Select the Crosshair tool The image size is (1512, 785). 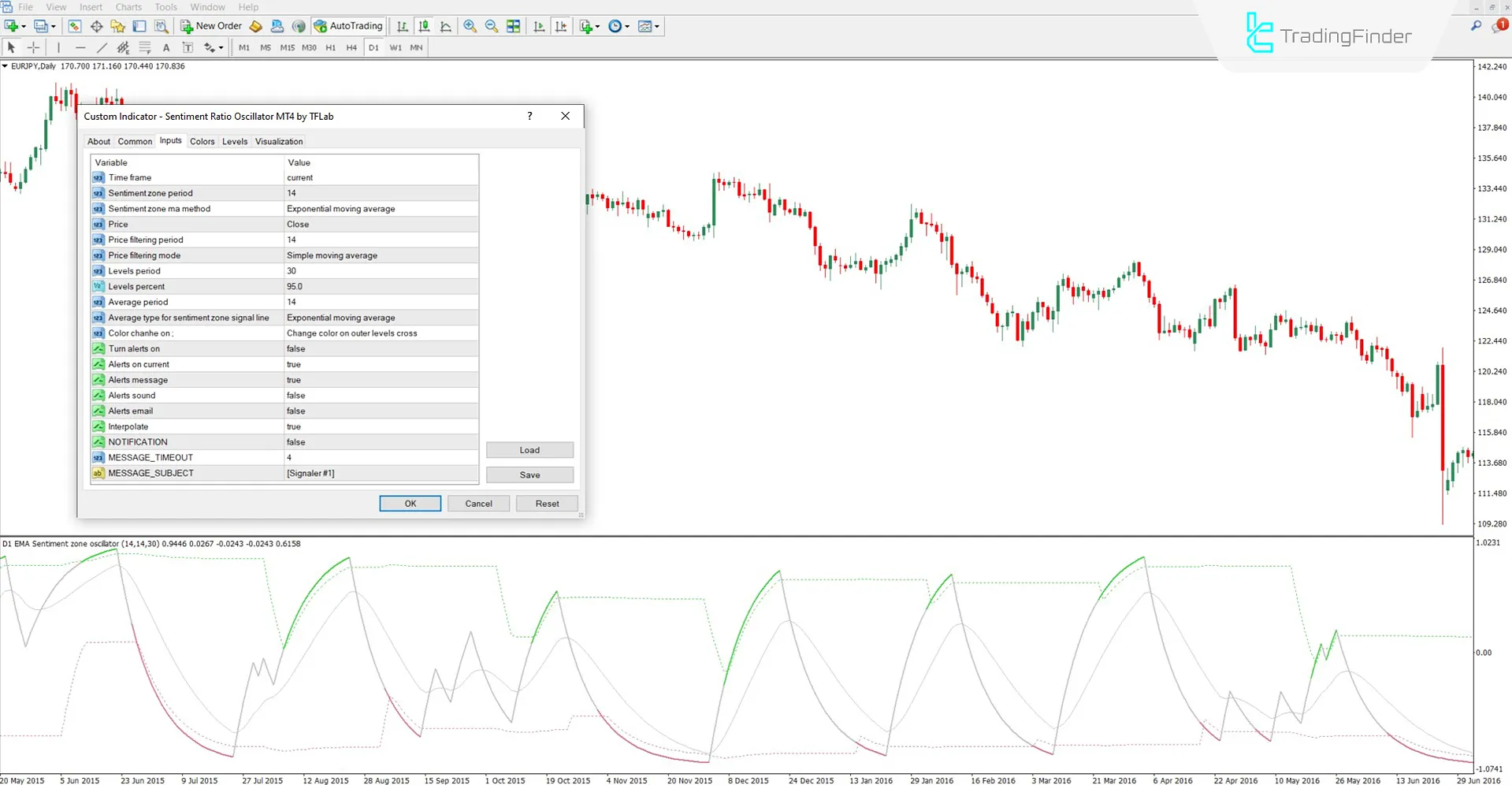[x=33, y=47]
